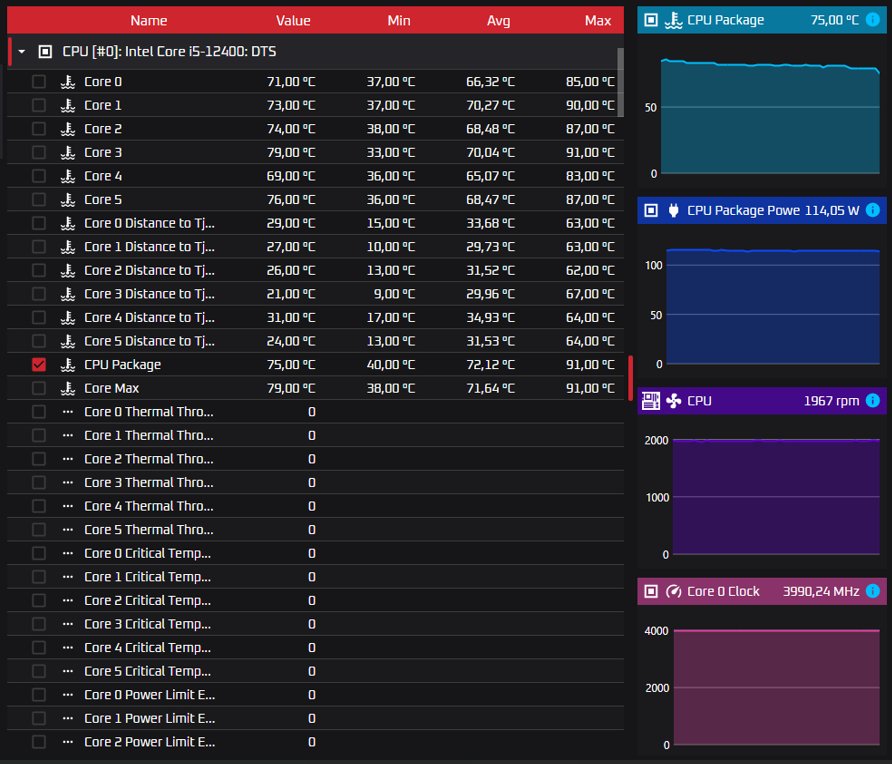Screen dimensions: 892x764
Task: Open info for CPU fan rpm graph
Action: click(872, 401)
